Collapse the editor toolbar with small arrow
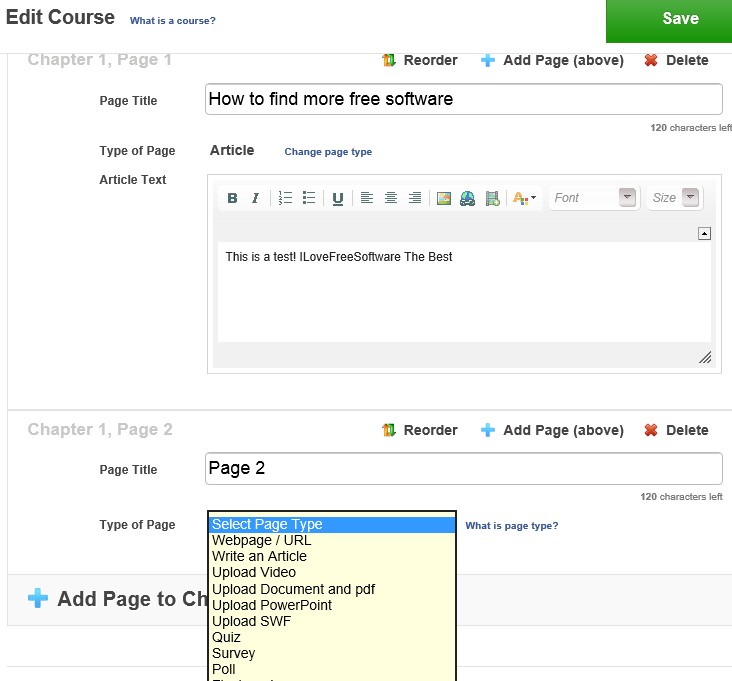 click(x=704, y=233)
